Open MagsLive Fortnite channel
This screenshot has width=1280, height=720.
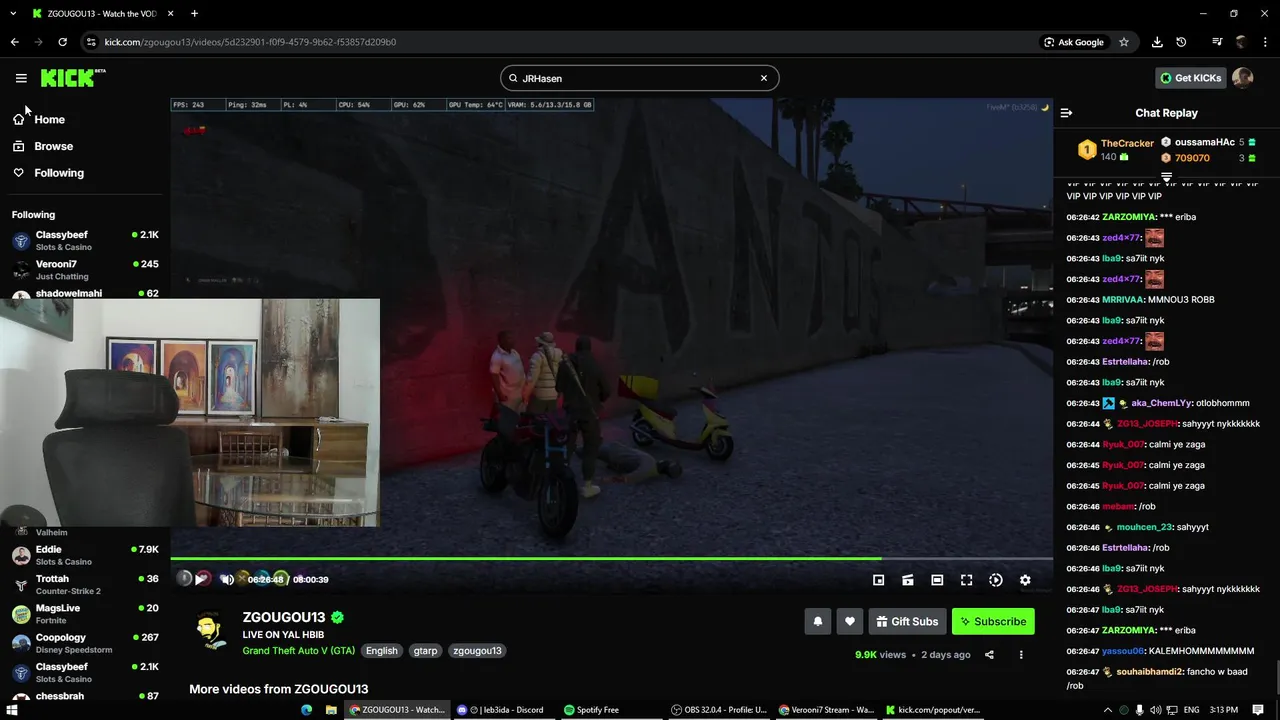coord(85,614)
